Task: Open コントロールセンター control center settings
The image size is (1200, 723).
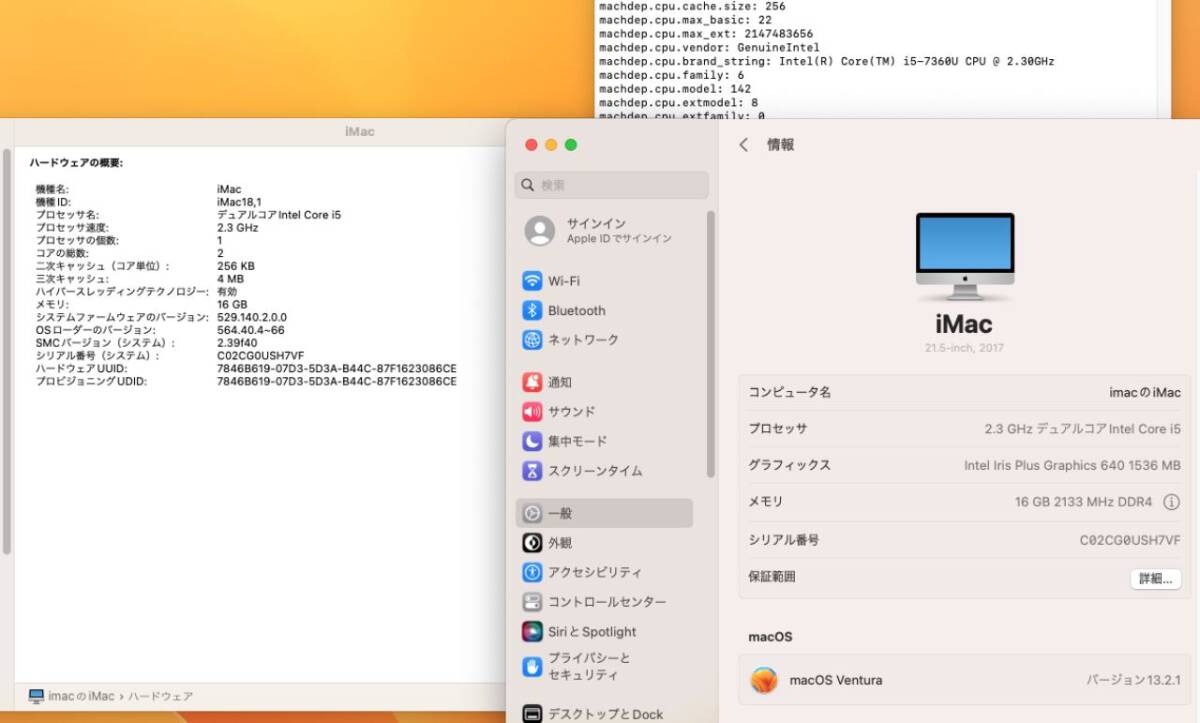Action: click(604, 602)
